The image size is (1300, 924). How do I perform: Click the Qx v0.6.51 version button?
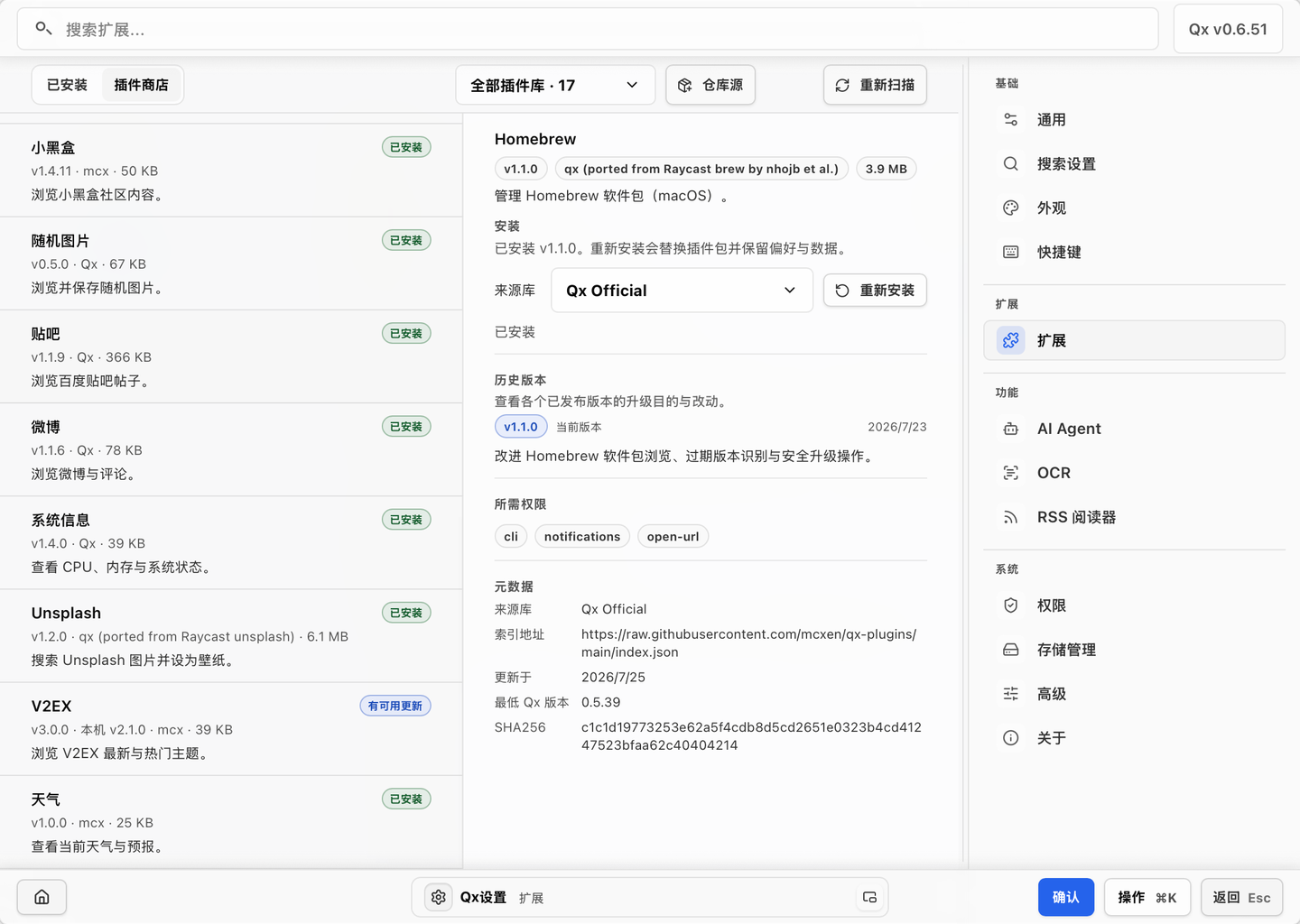tap(1228, 30)
